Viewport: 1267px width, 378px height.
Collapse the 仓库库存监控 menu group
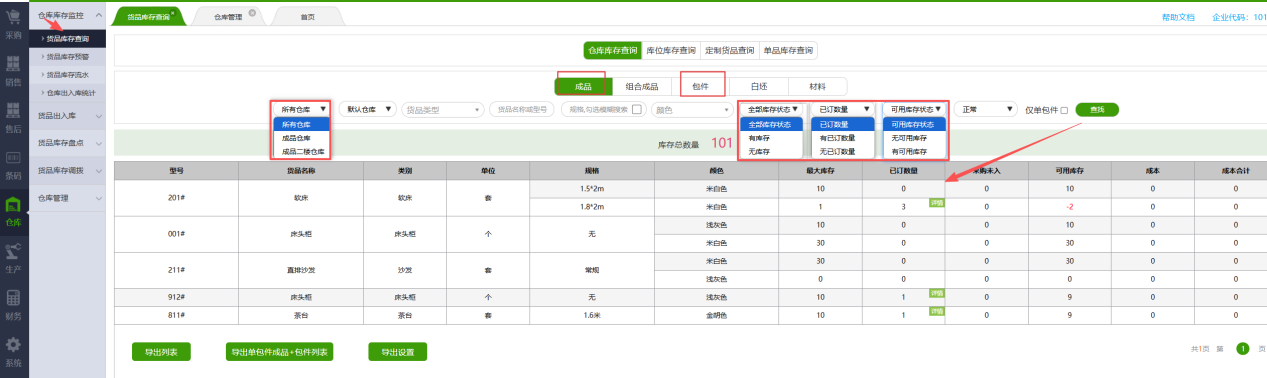pyautogui.click(x=67, y=16)
